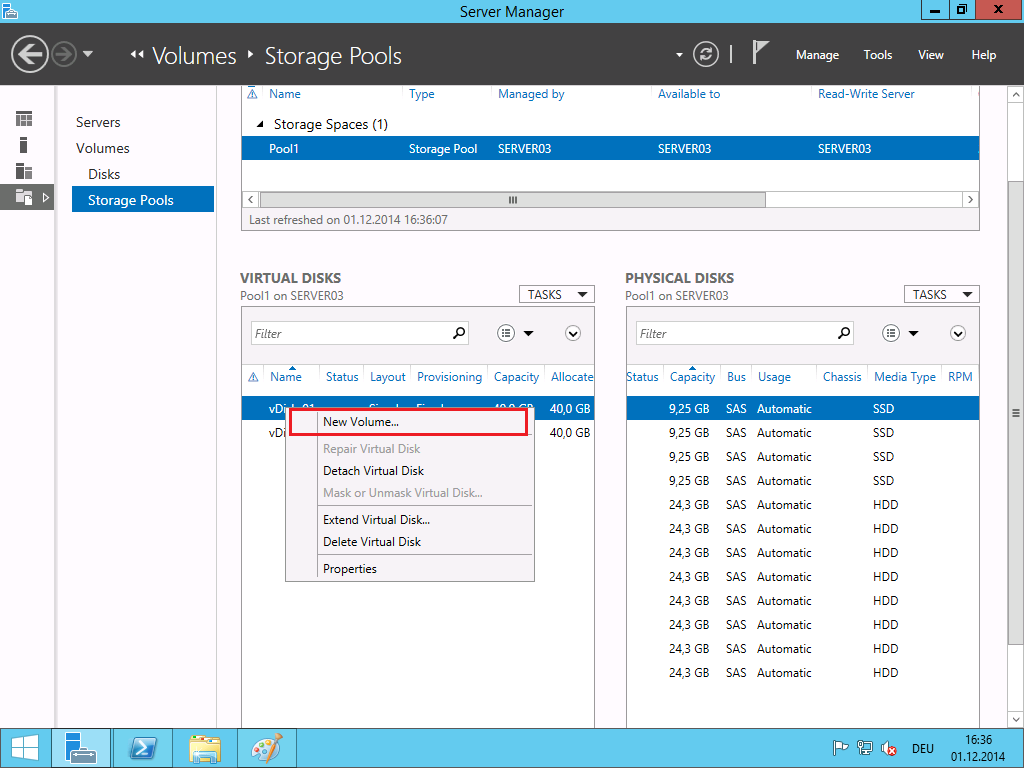Open the Virtual Disks TASKS dropdown
The height and width of the screenshot is (768, 1024).
556,295
